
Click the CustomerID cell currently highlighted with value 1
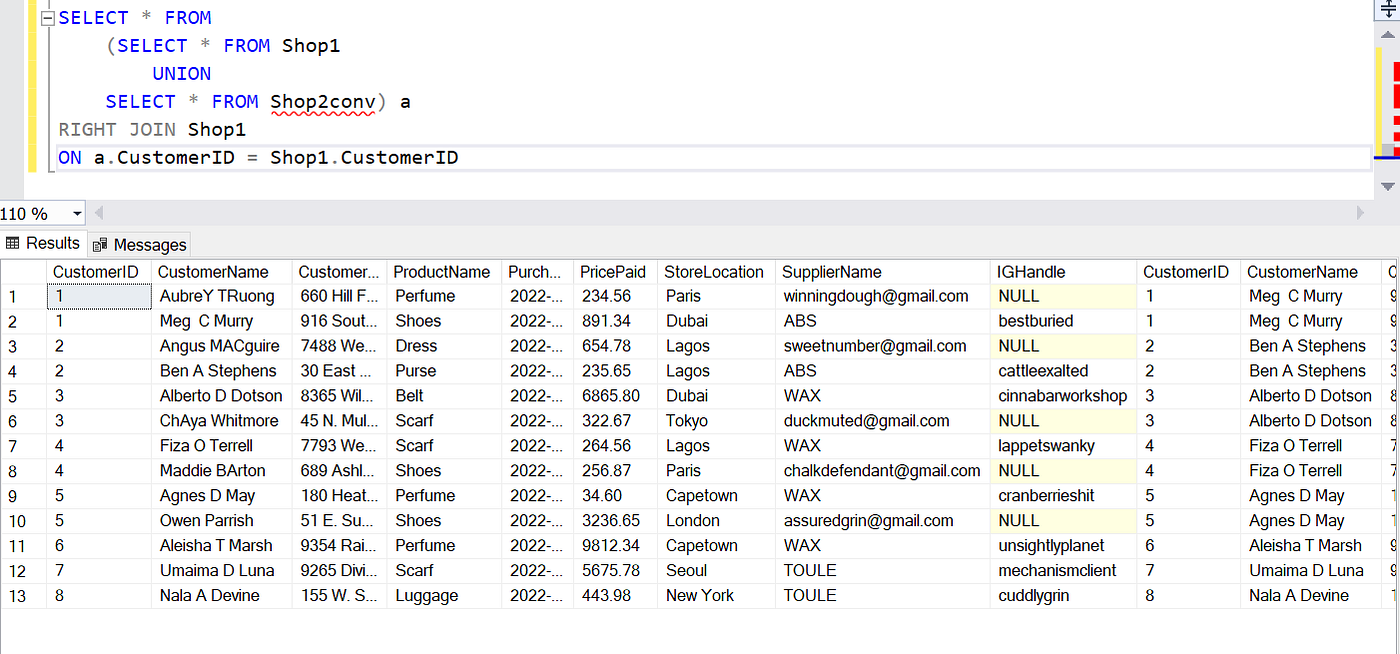coord(98,295)
